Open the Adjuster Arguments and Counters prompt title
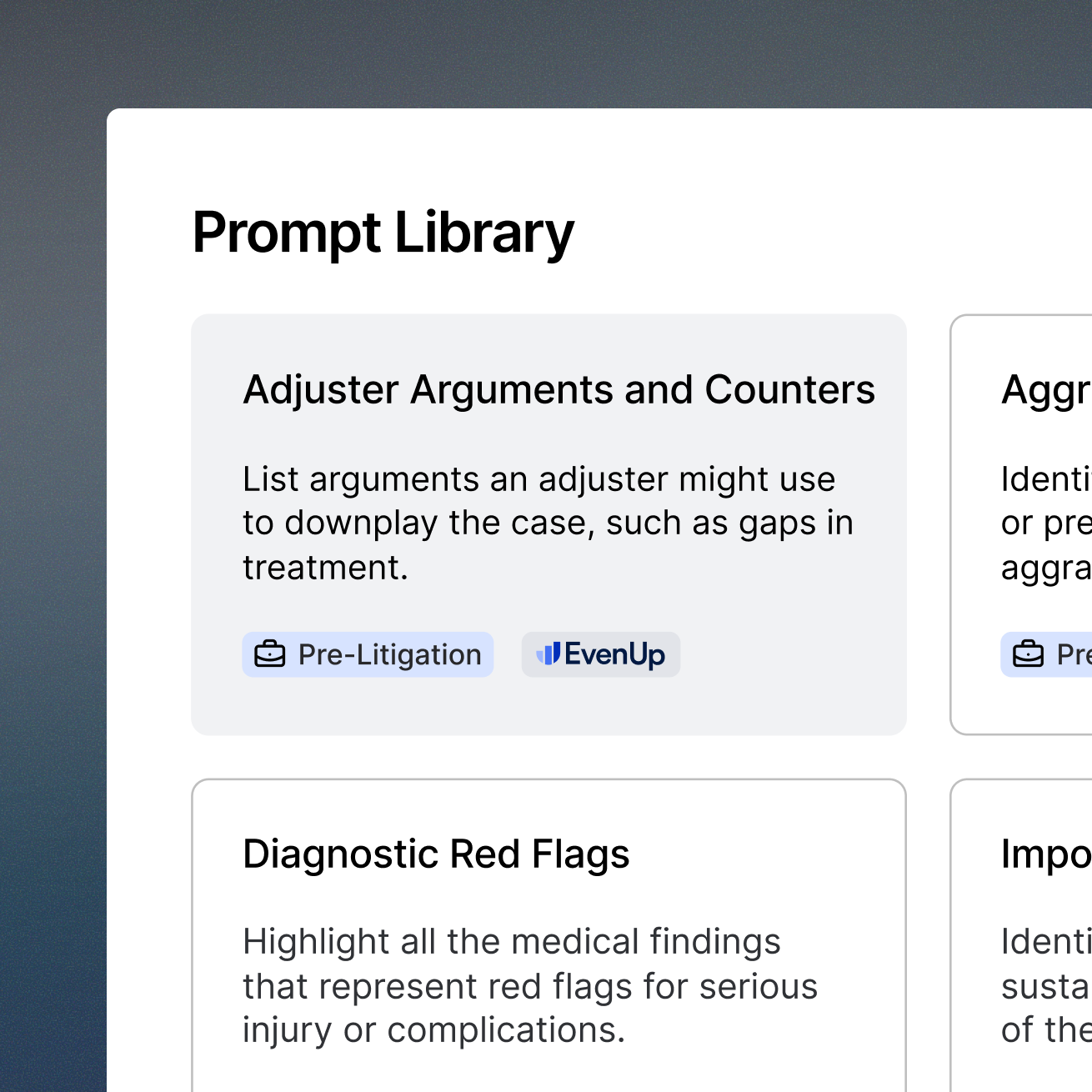The height and width of the screenshot is (1092, 1092). pos(559,389)
